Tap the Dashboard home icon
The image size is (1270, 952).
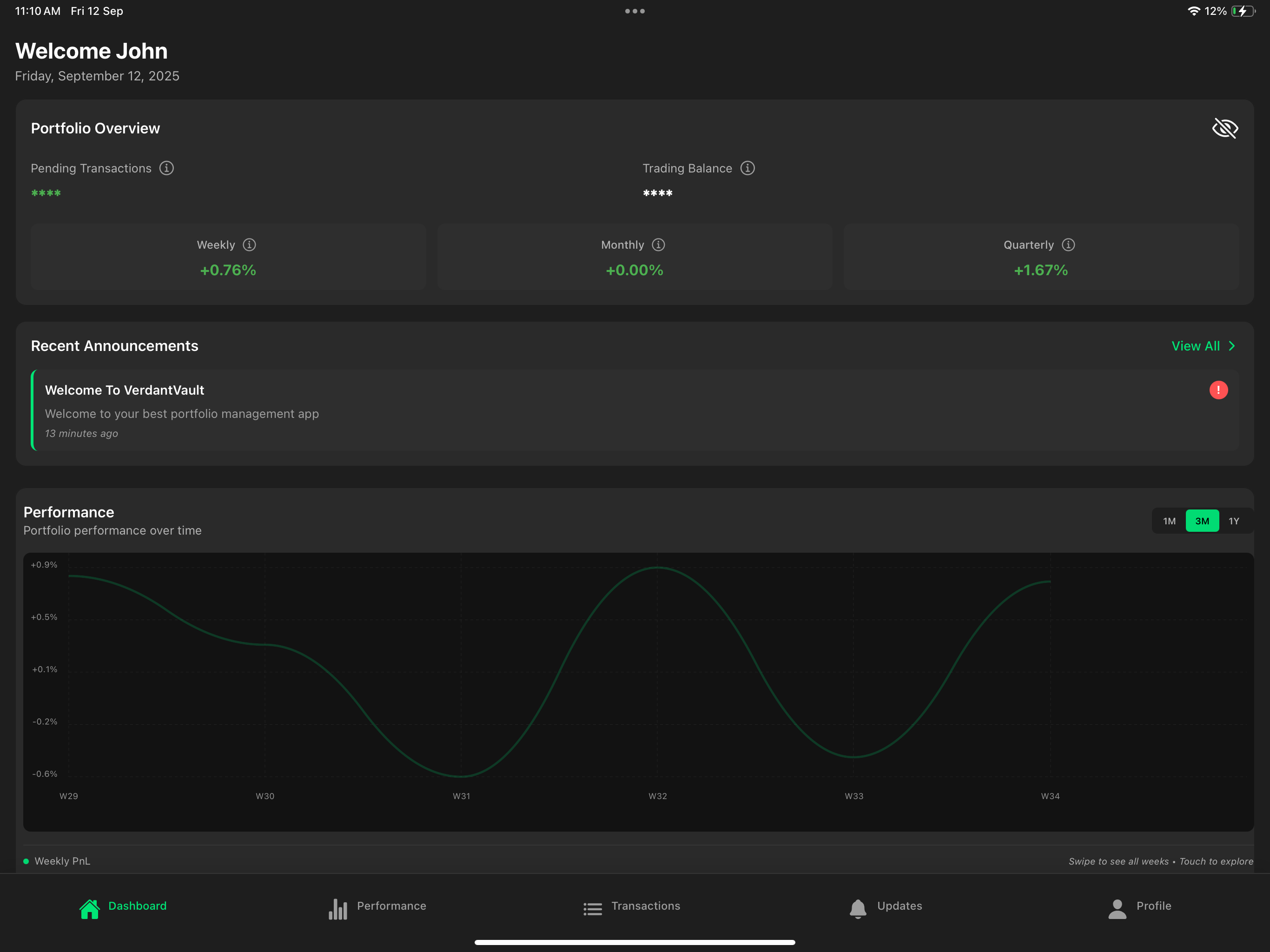pyautogui.click(x=90, y=909)
